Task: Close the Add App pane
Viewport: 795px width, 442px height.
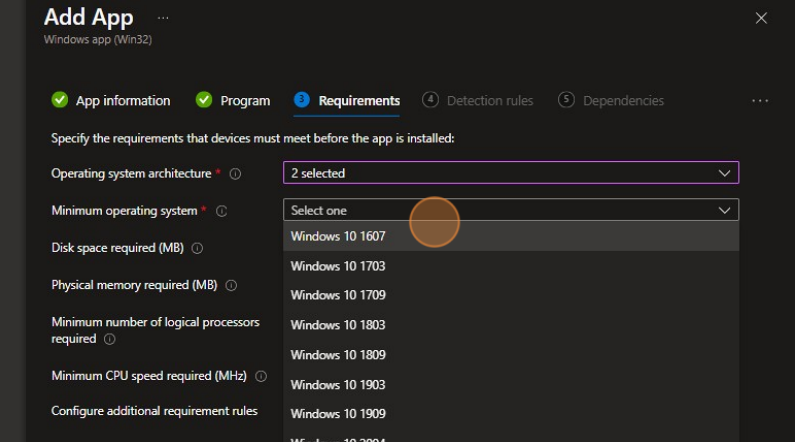Action: click(761, 18)
